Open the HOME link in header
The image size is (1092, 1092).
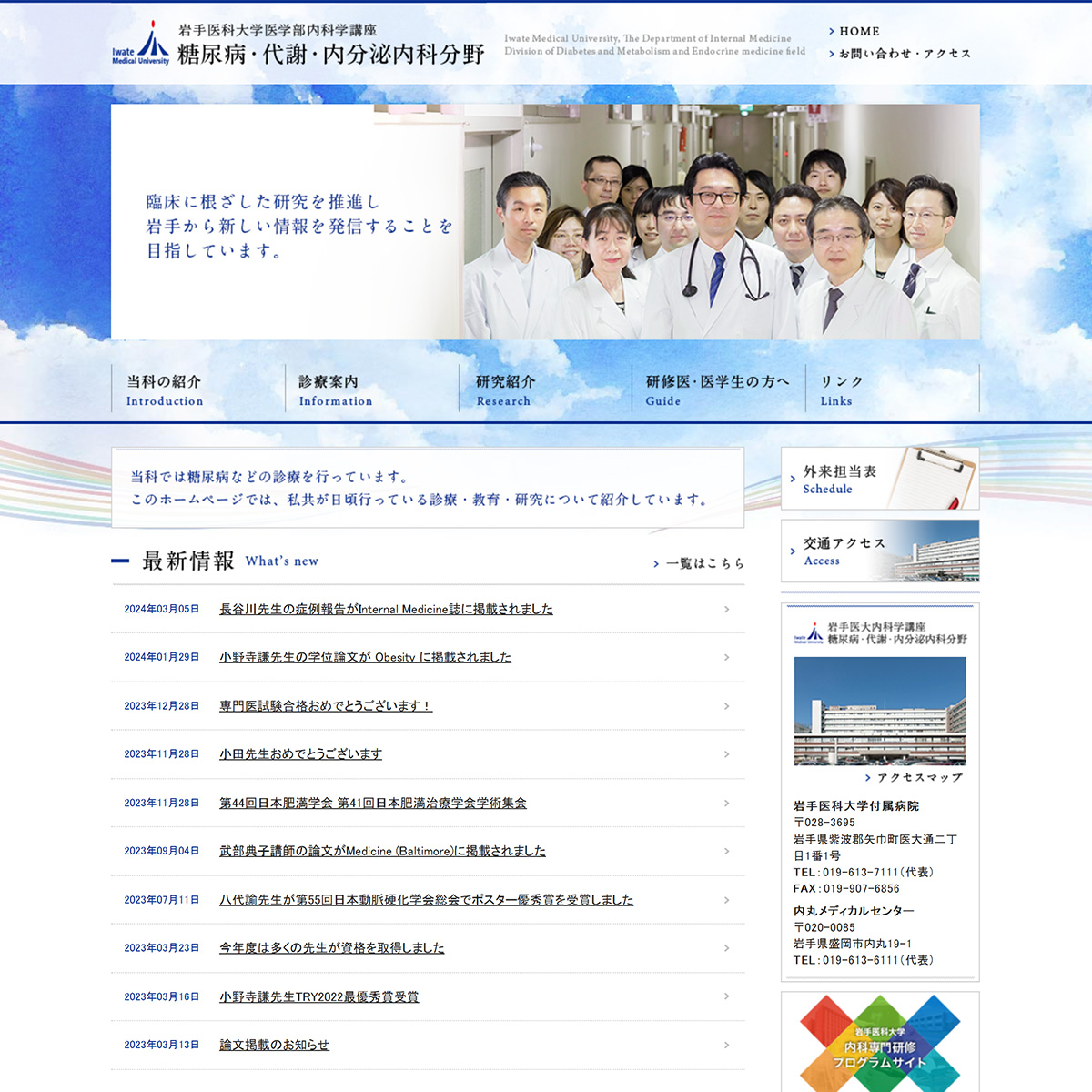pos(858,31)
